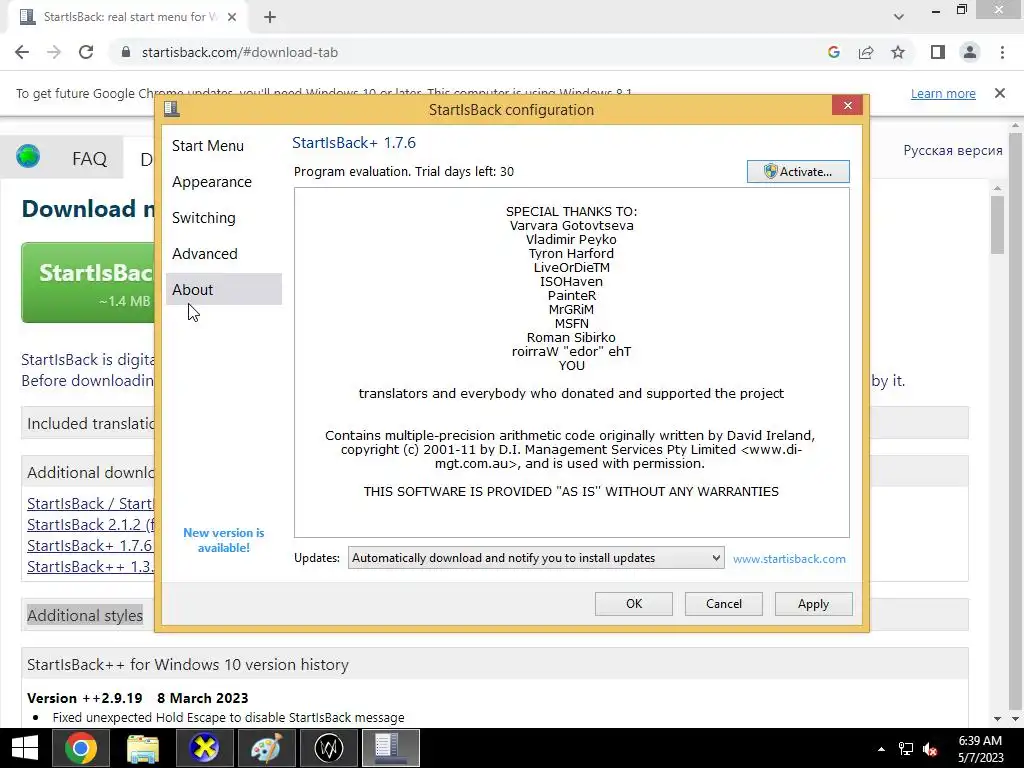
Task: Open the Switching section
Action: pyautogui.click(x=204, y=217)
